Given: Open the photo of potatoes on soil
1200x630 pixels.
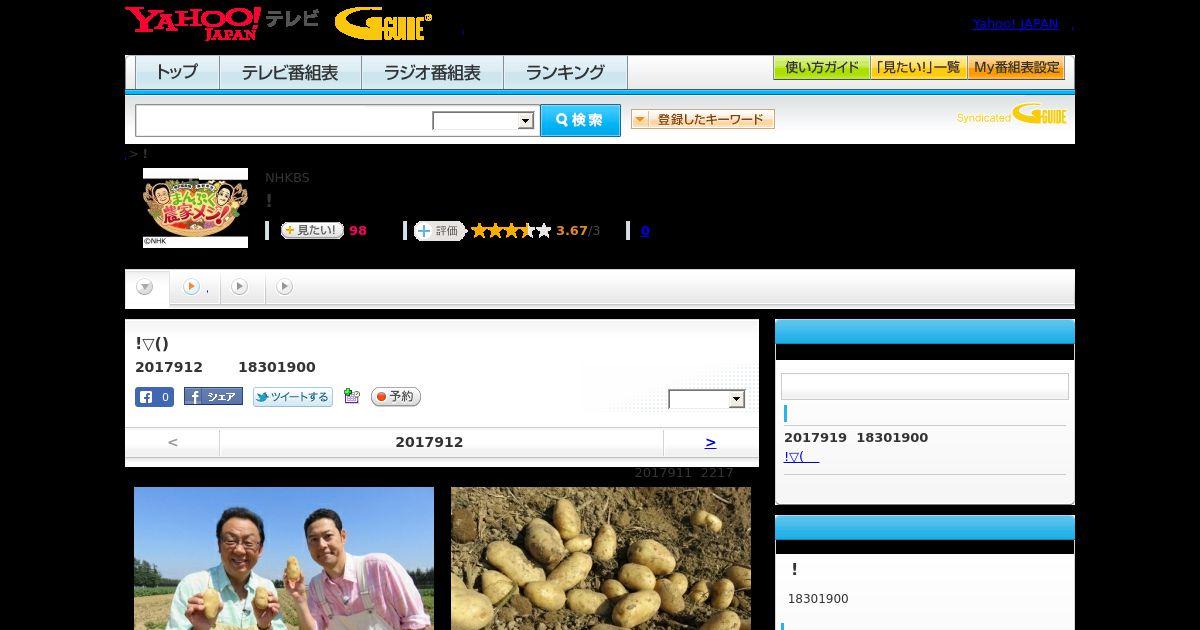Looking at the screenshot, I should (x=601, y=558).
